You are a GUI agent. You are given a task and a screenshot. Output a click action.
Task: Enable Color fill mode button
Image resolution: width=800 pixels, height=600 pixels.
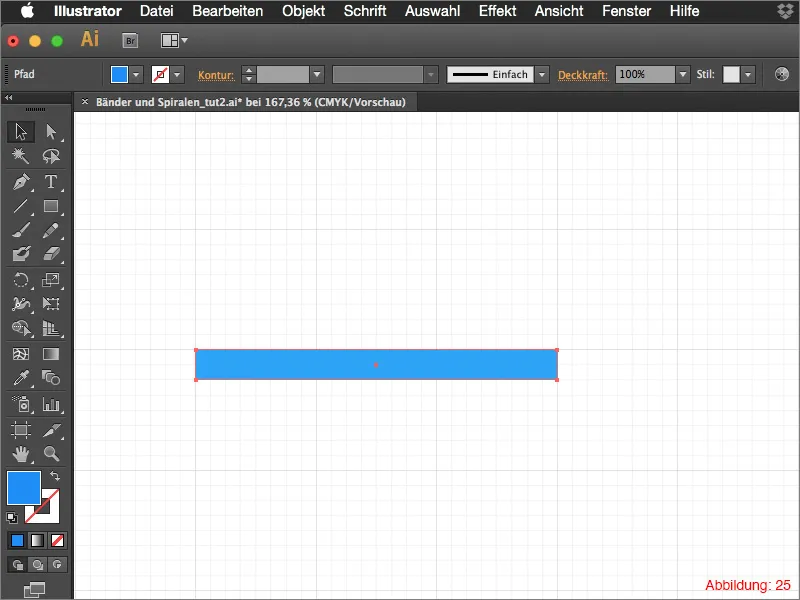tap(17, 540)
